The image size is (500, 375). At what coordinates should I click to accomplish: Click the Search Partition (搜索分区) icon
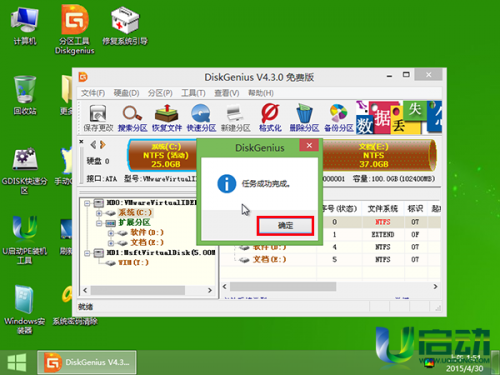(132, 117)
